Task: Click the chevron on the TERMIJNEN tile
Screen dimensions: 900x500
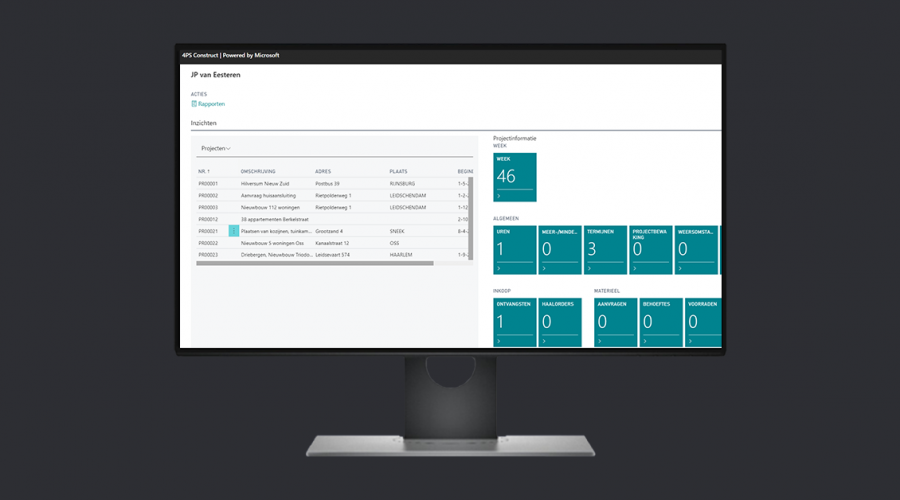Action: (x=589, y=268)
